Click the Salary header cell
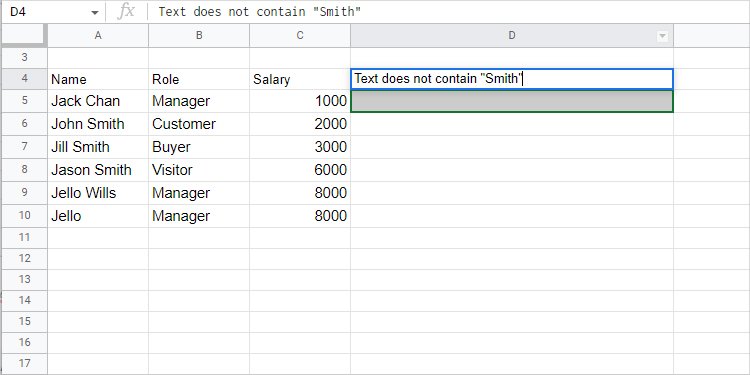The width and height of the screenshot is (750, 375). pos(300,79)
